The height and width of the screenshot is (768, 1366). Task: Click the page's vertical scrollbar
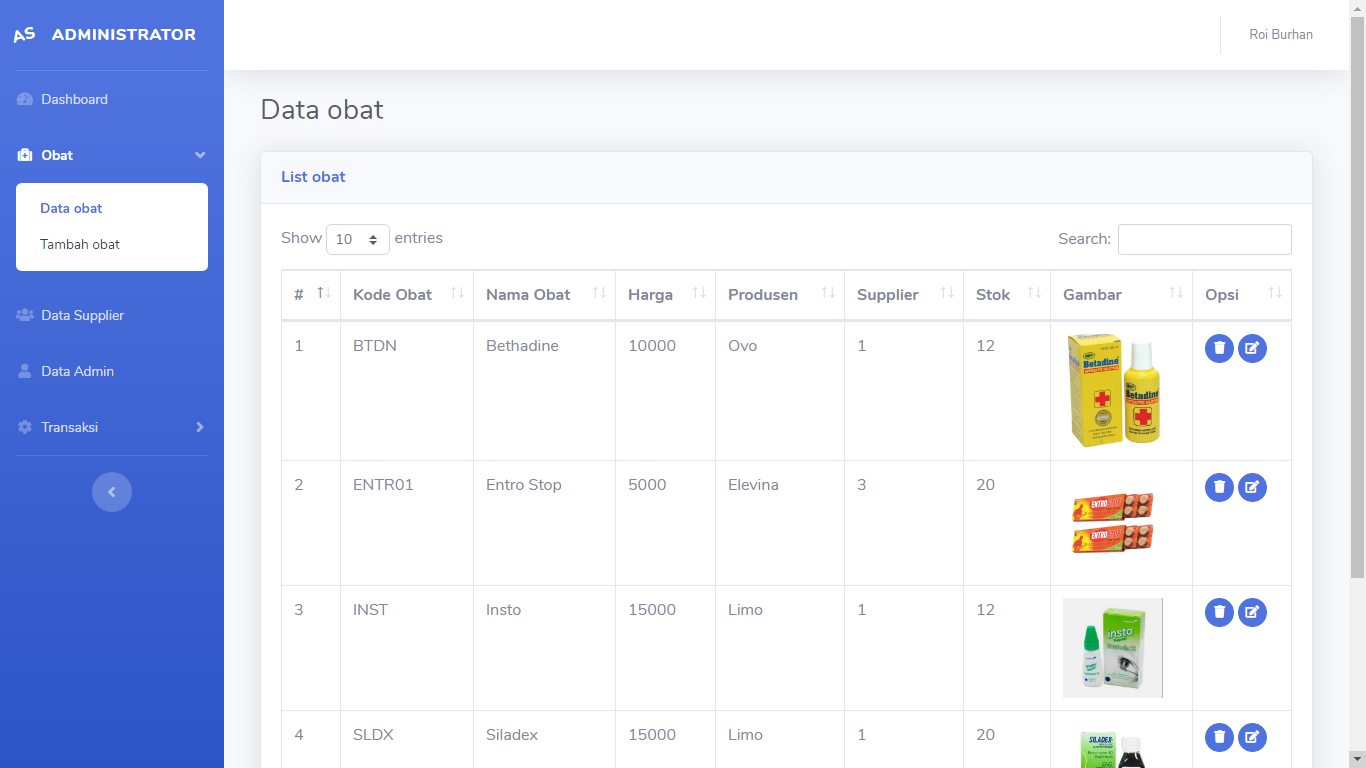tap(1357, 300)
